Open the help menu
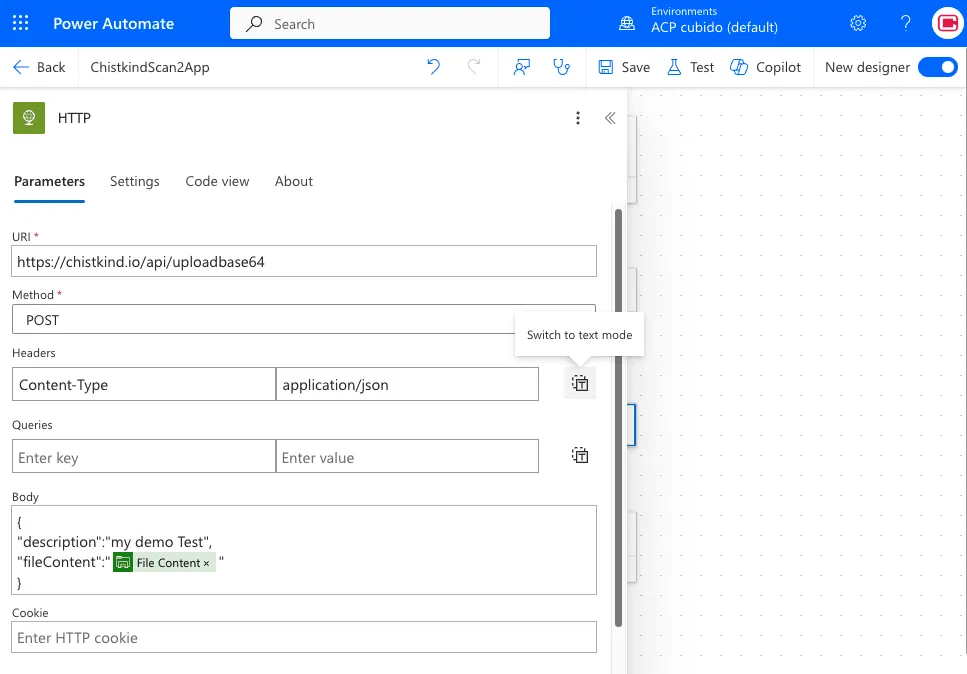The width and height of the screenshot is (967, 674). click(905, 22)
